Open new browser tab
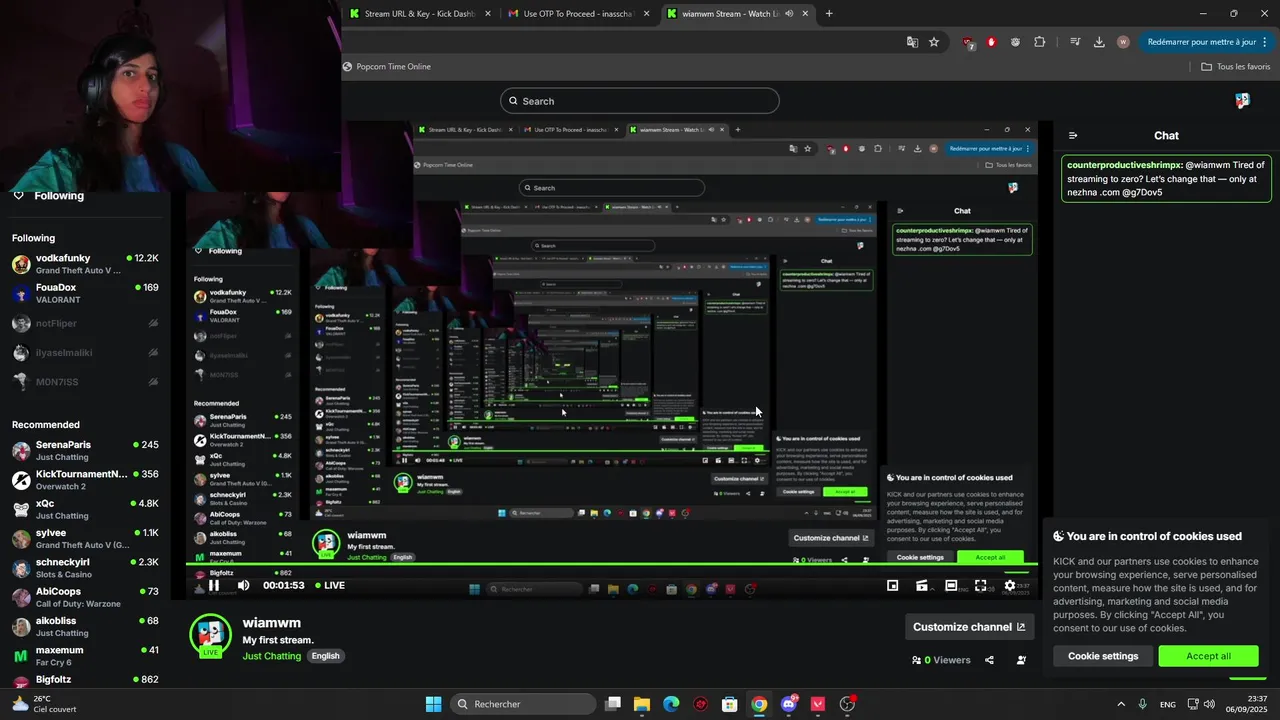Viewport: 1280px width, 720px height. pos(829,14)
